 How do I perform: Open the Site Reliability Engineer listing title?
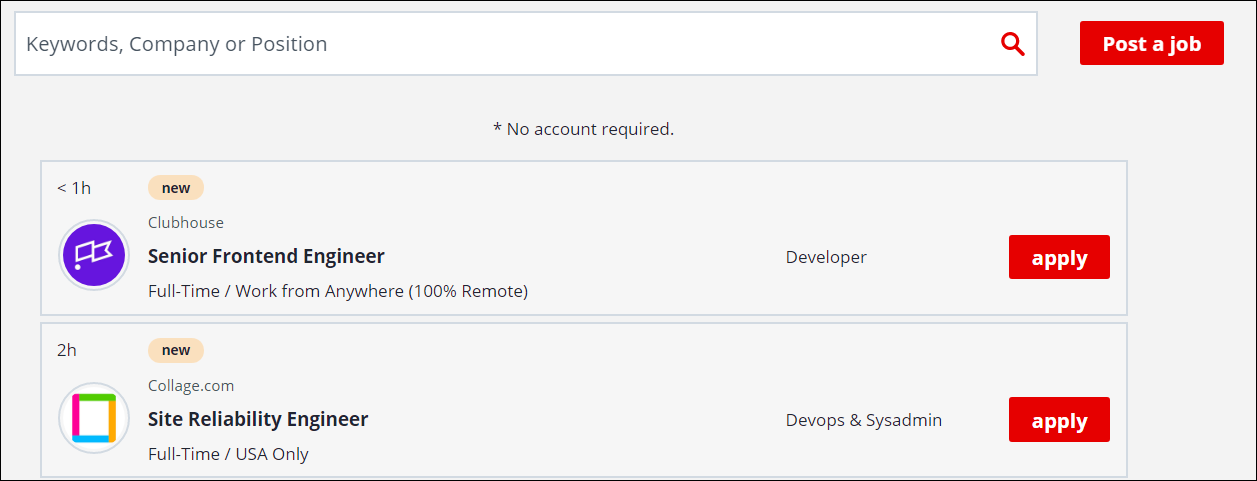coord(258,419)
